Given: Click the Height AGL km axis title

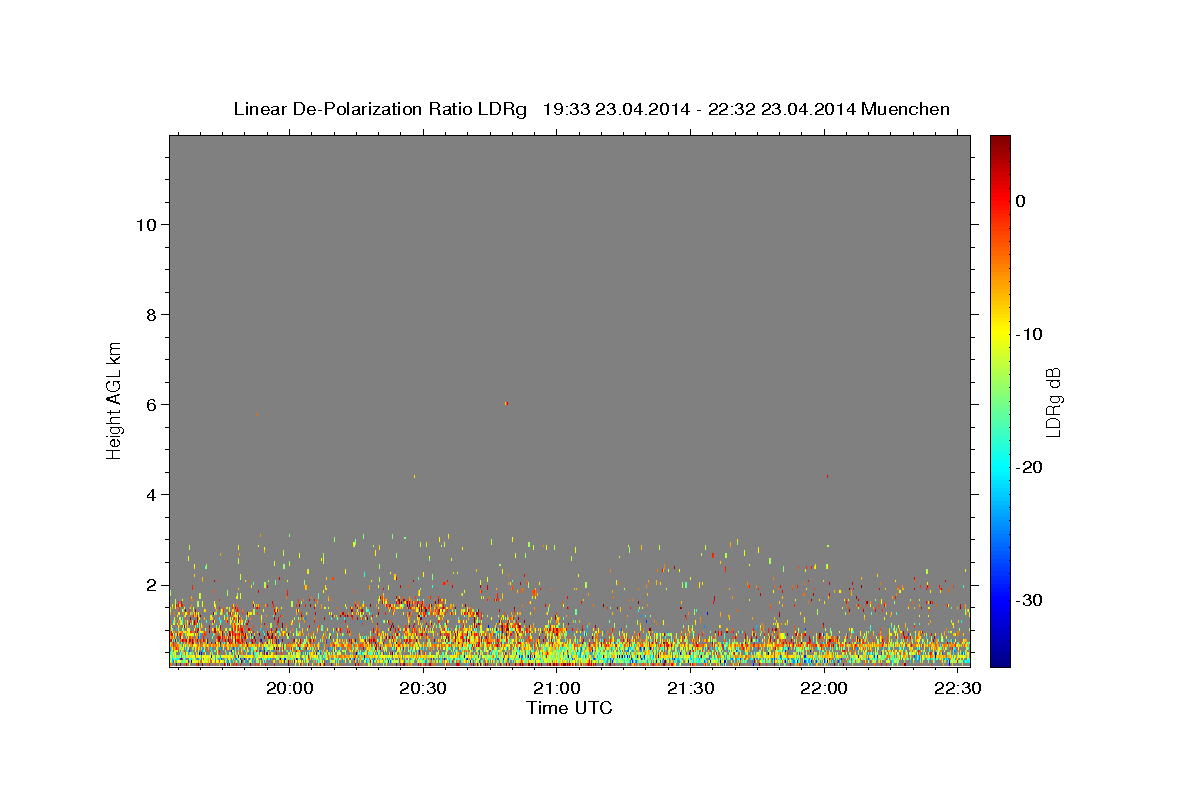Looking at the screenshot, I should [x=115, y=398].
